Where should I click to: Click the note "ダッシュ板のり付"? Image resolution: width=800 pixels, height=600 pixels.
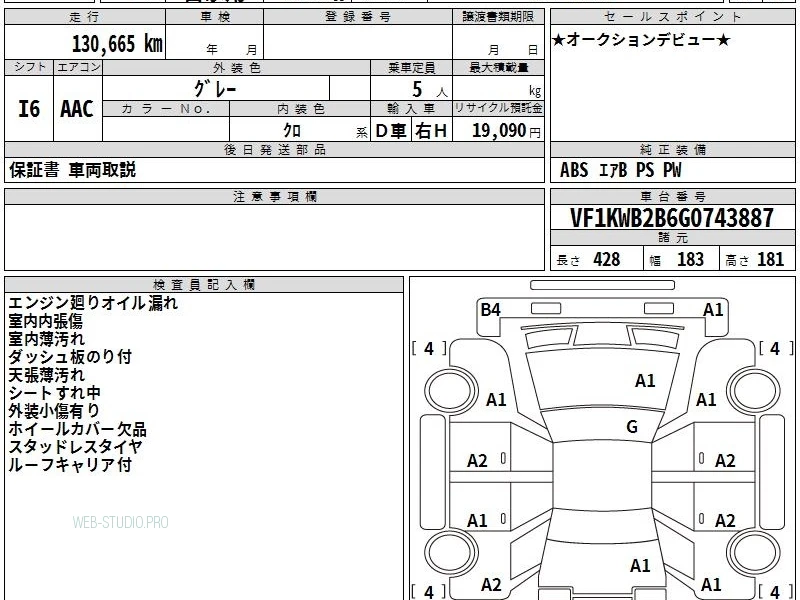(70, 357)
